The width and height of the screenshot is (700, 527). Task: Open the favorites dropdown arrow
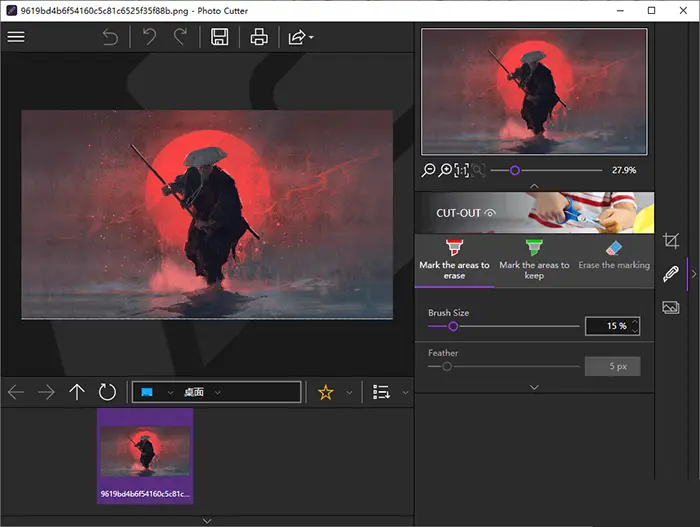(x=349, y=393)
